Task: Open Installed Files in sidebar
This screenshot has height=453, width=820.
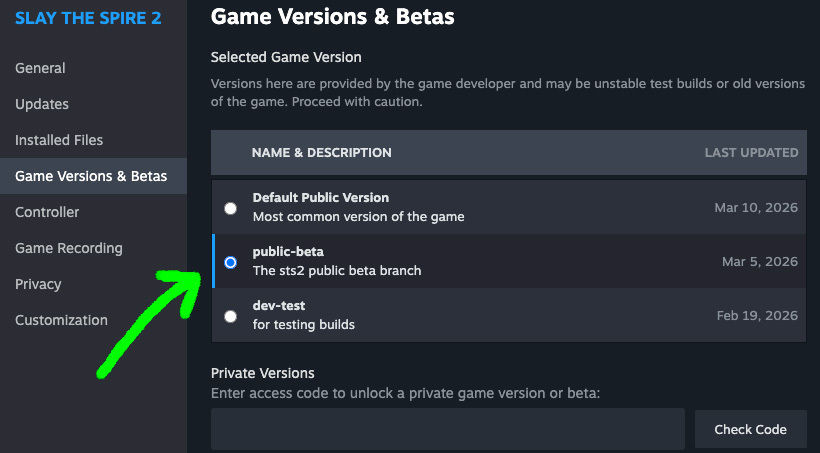Action: pos(59,140)
